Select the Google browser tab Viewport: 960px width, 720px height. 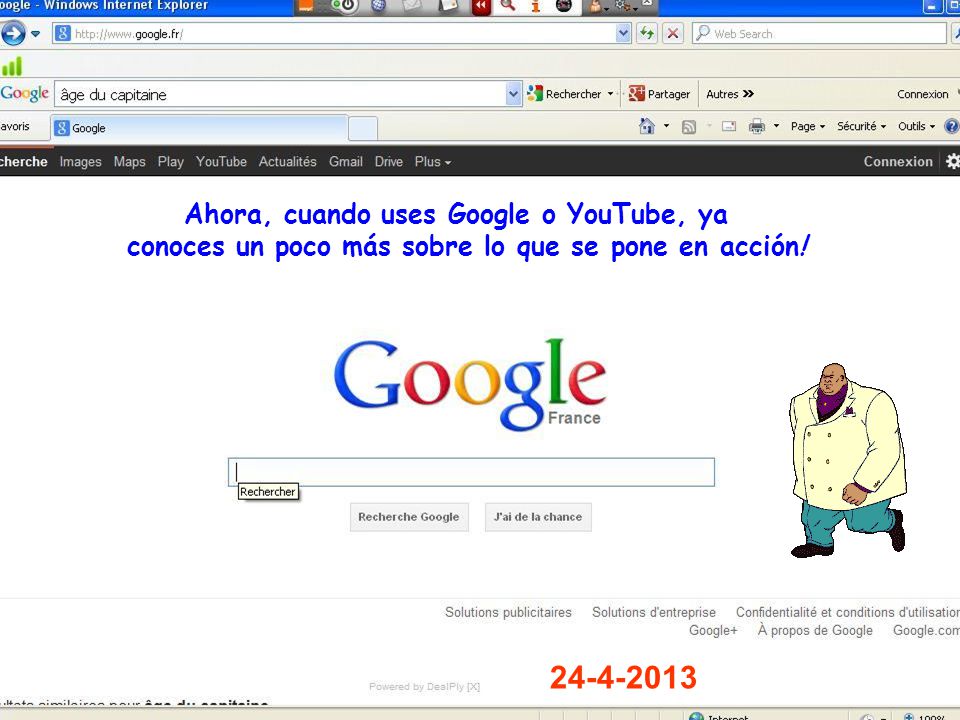pos(199,128)
